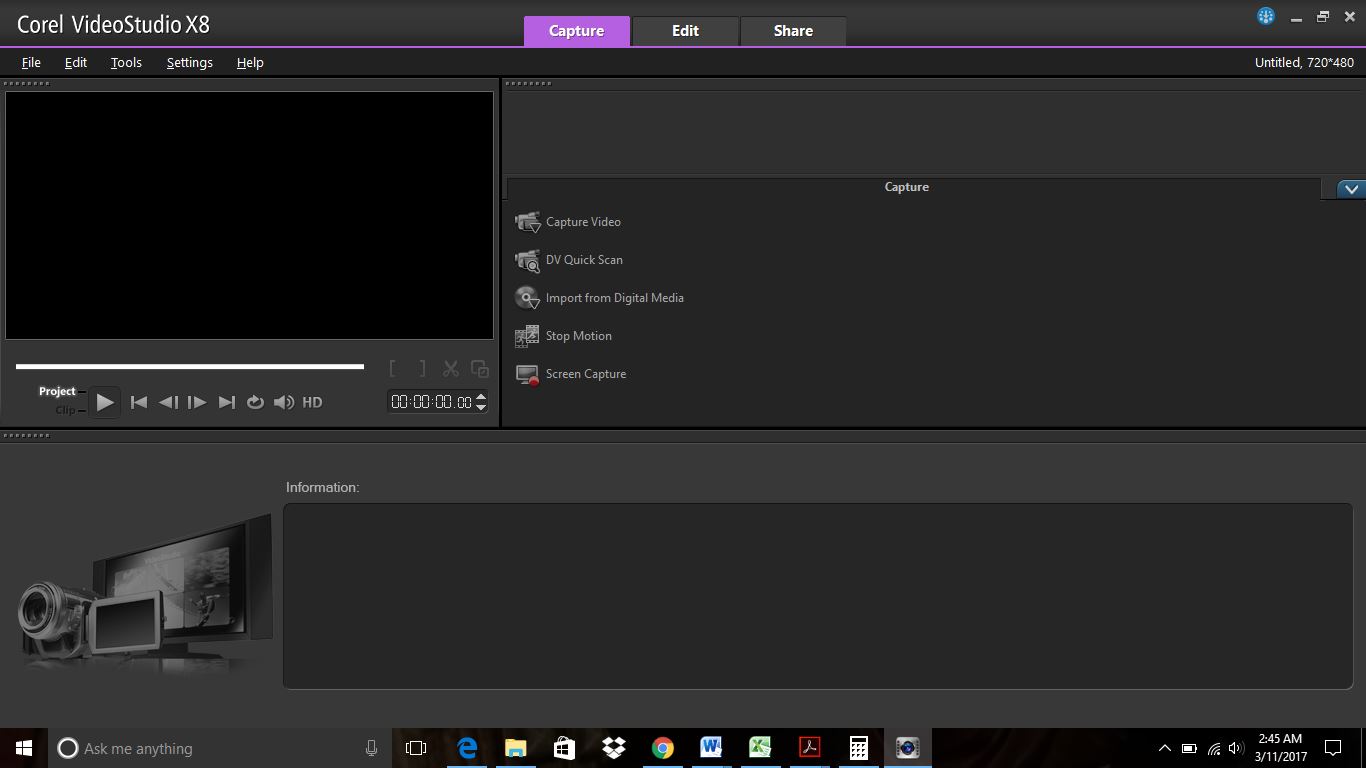Start a Screen Capture

point(586,373)
